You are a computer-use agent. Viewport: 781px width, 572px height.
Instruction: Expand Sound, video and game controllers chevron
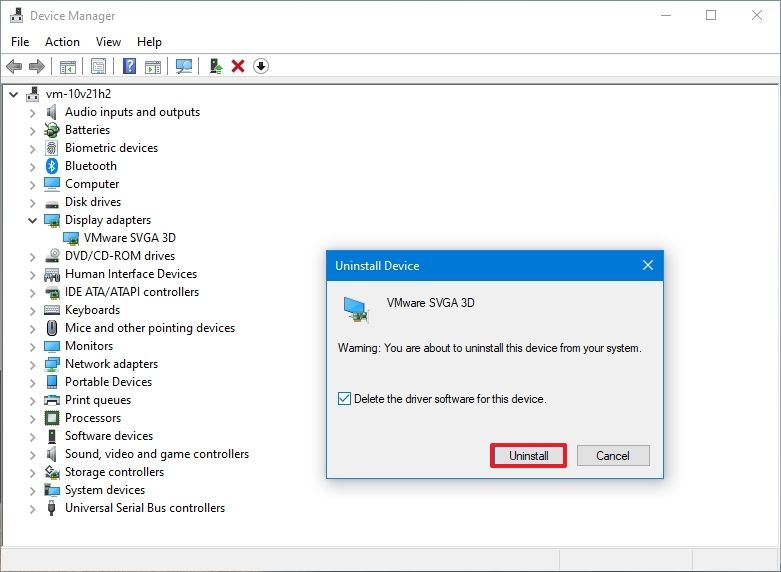[x=32, y=454]
